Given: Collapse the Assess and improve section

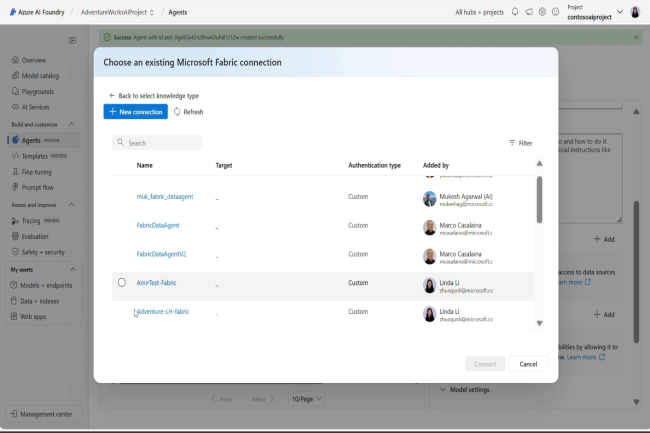Looking at the screenshot, I should pos(71,205).
